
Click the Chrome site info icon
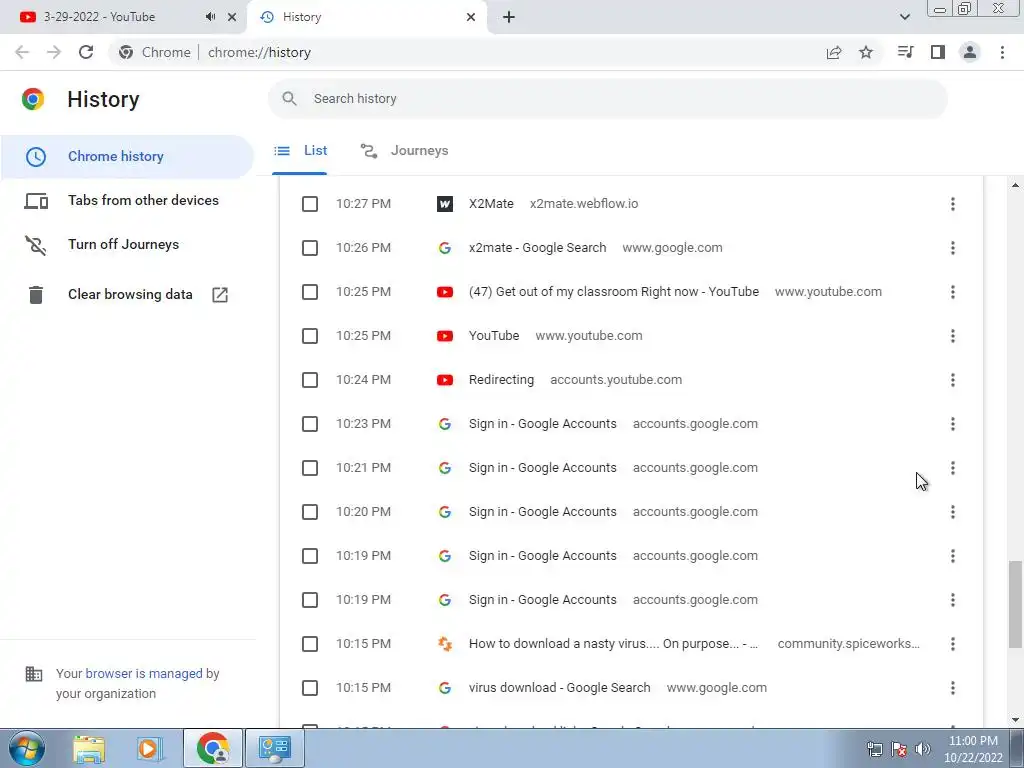tap(126, 52)
